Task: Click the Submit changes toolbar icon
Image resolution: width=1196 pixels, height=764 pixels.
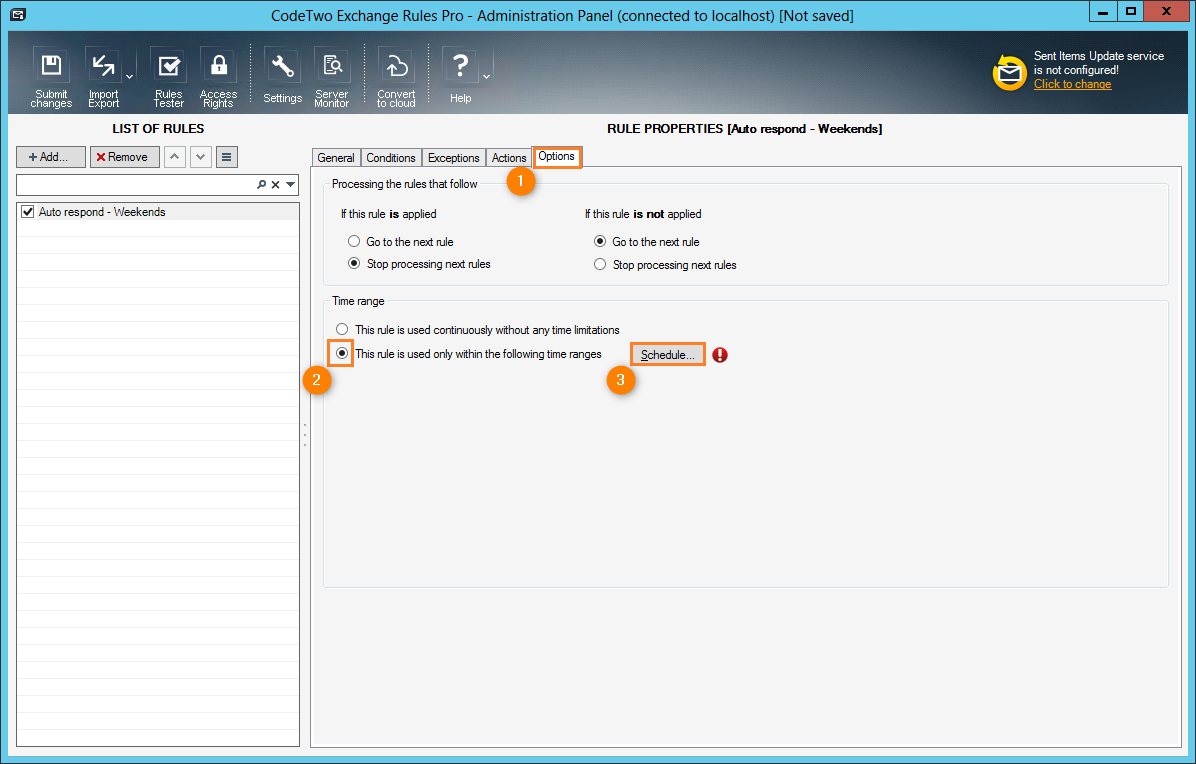Action: point(51,79)
